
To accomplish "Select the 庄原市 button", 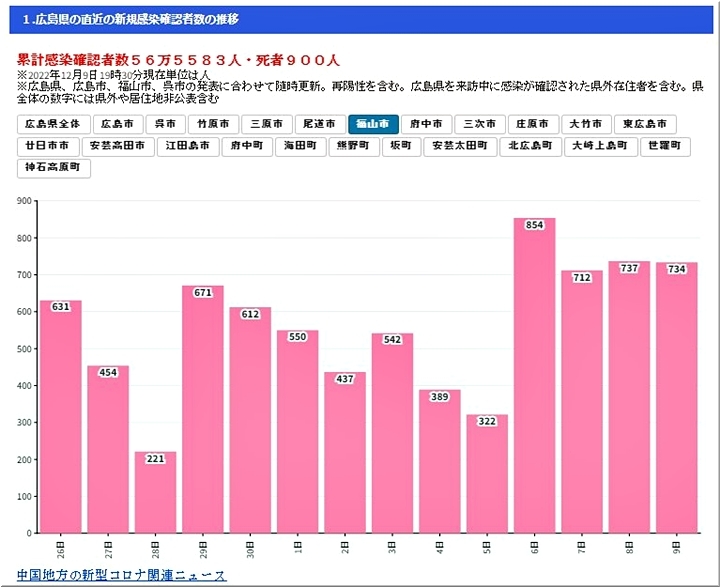I will (x=533, y=125).
